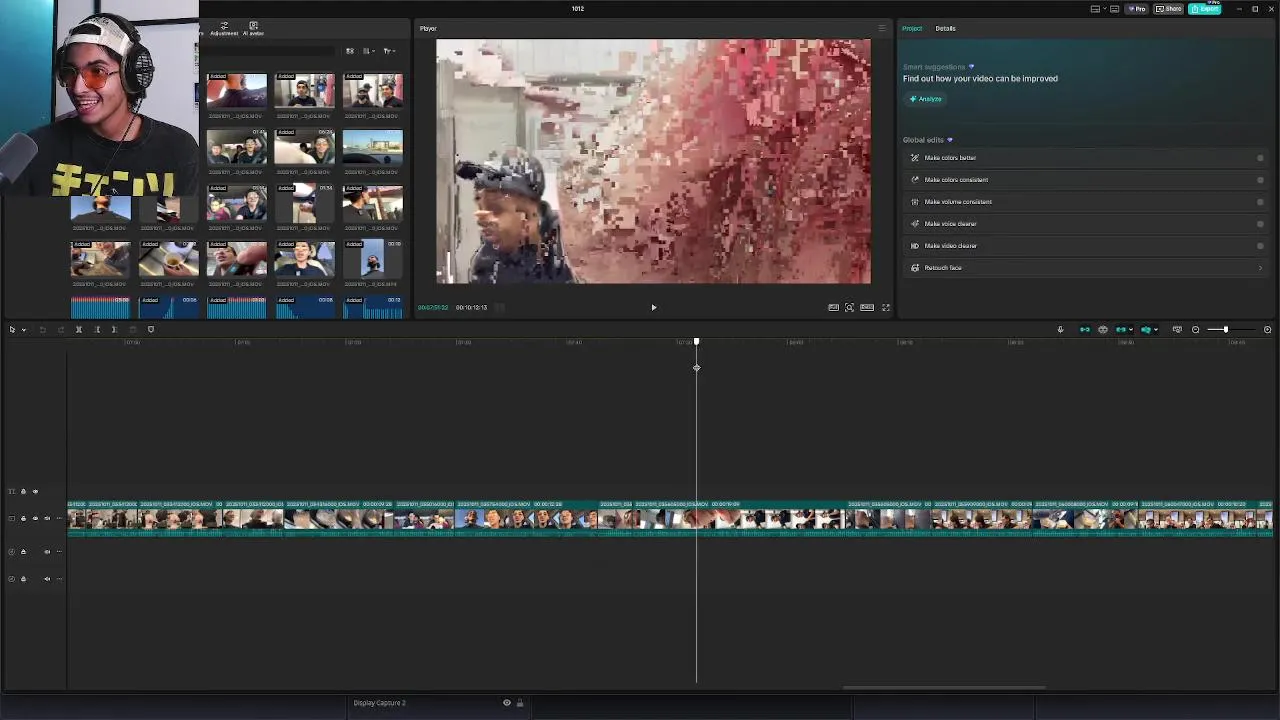Split the clip at the playhead
Image resolution: width=1280 pixels, height=720 pixels.
click(79, 329)
